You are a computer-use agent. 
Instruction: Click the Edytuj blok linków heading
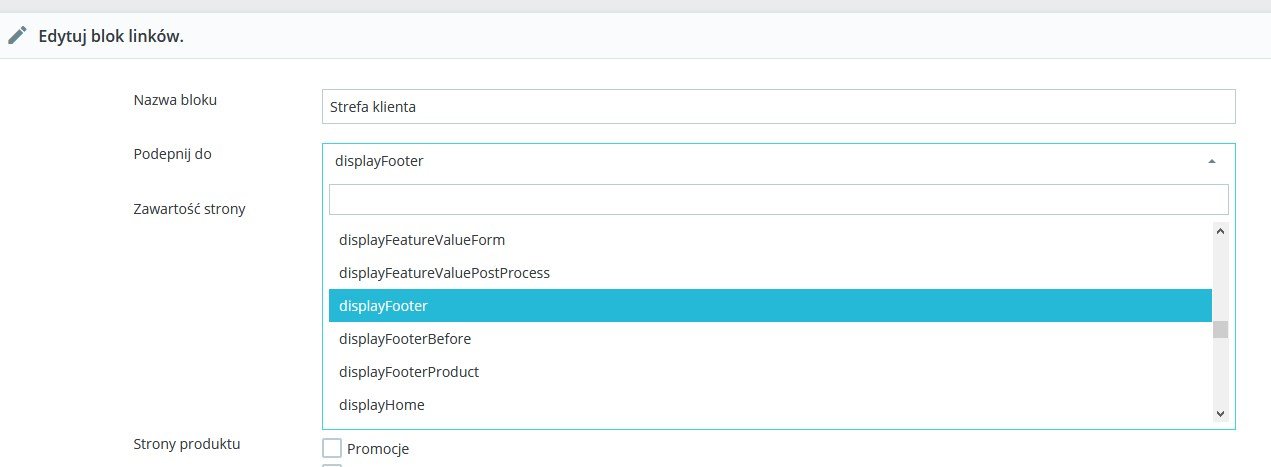click(x=111, y=36)
